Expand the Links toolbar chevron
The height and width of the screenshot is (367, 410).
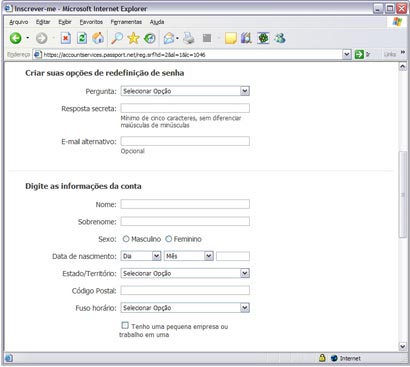[403, 52]
